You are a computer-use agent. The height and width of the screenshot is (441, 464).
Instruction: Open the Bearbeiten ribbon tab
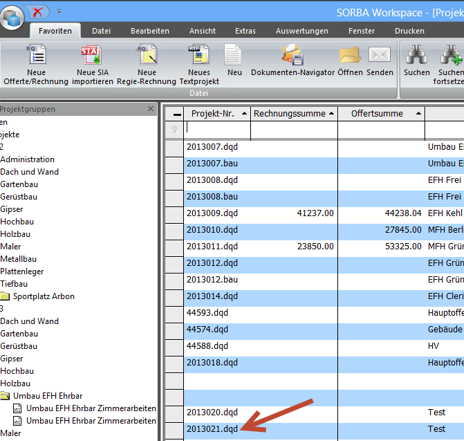pos(150,31)
